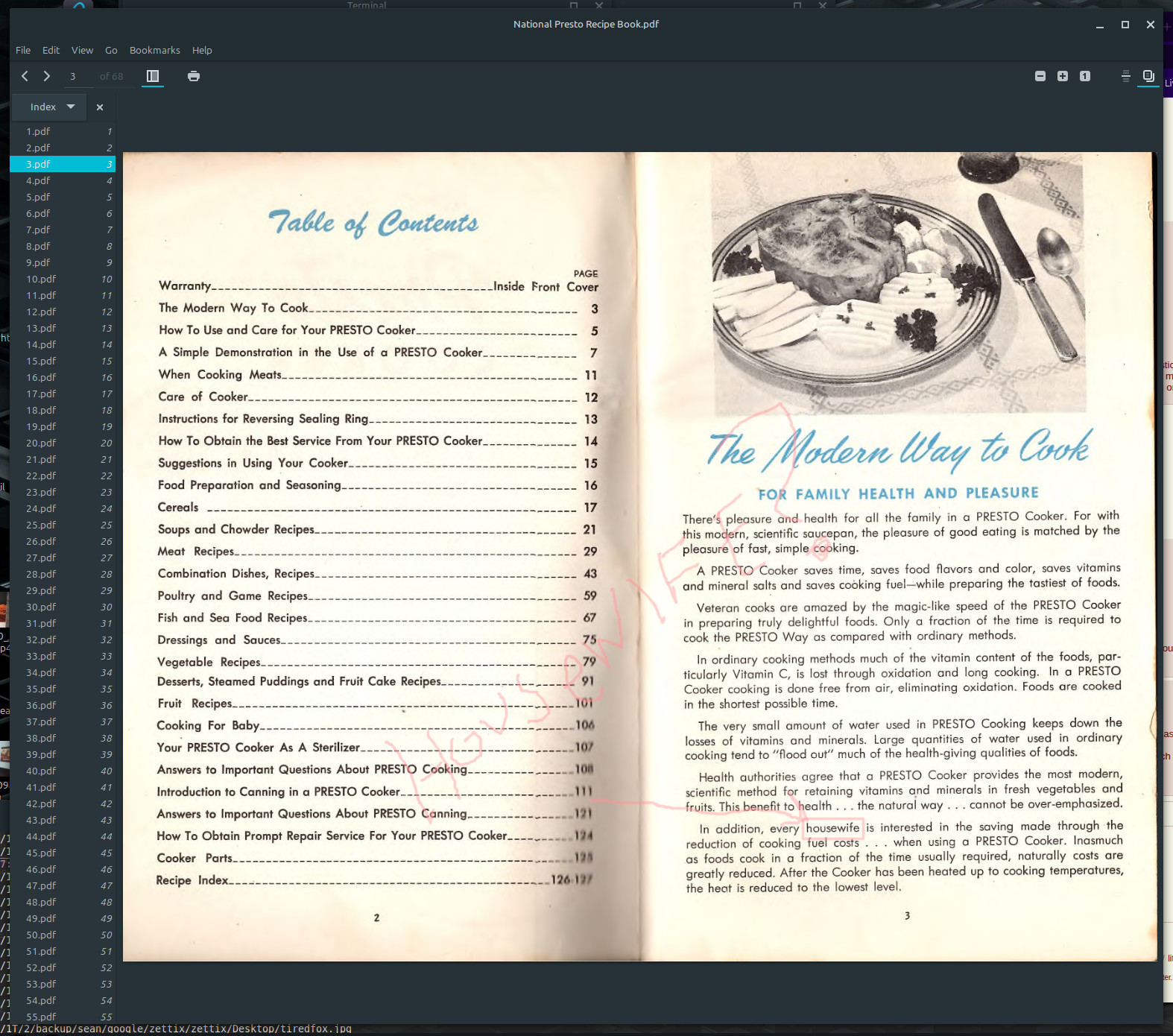
Task: Open the Edit menu
Action: point(51,51)
